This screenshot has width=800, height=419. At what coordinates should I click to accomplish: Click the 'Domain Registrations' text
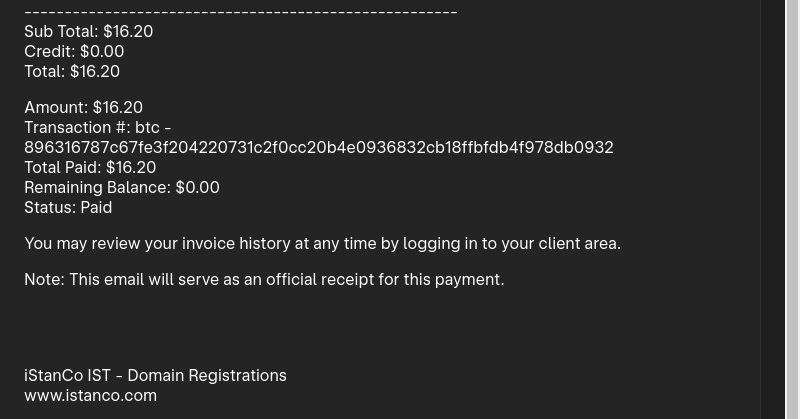click(207, 375)
